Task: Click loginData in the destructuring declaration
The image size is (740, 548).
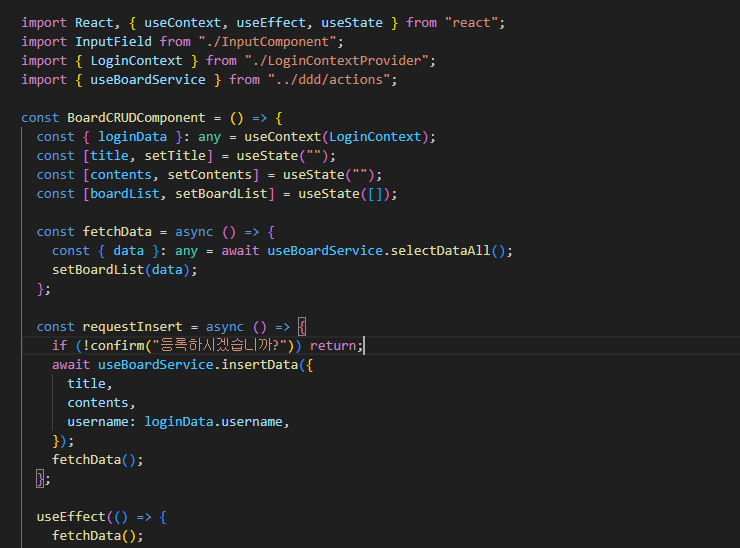Action: 133,136
